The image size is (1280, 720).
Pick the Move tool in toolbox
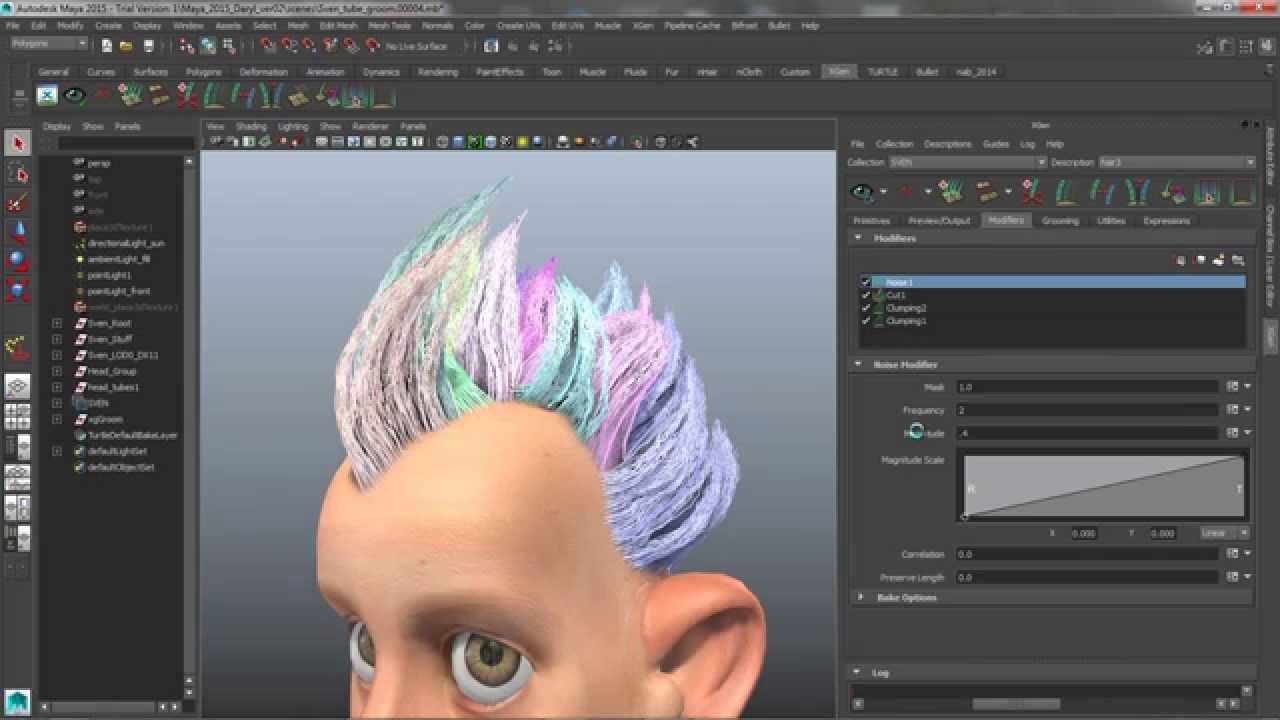[x=17, y=232]
